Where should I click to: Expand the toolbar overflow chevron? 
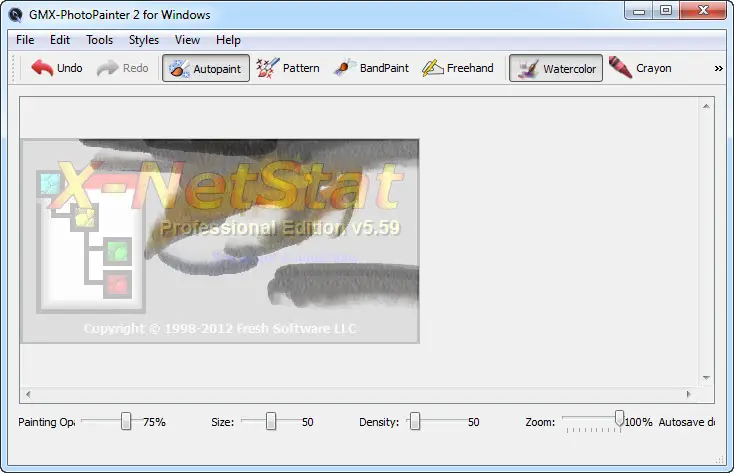pyautogui.click(x=719, y=68)
